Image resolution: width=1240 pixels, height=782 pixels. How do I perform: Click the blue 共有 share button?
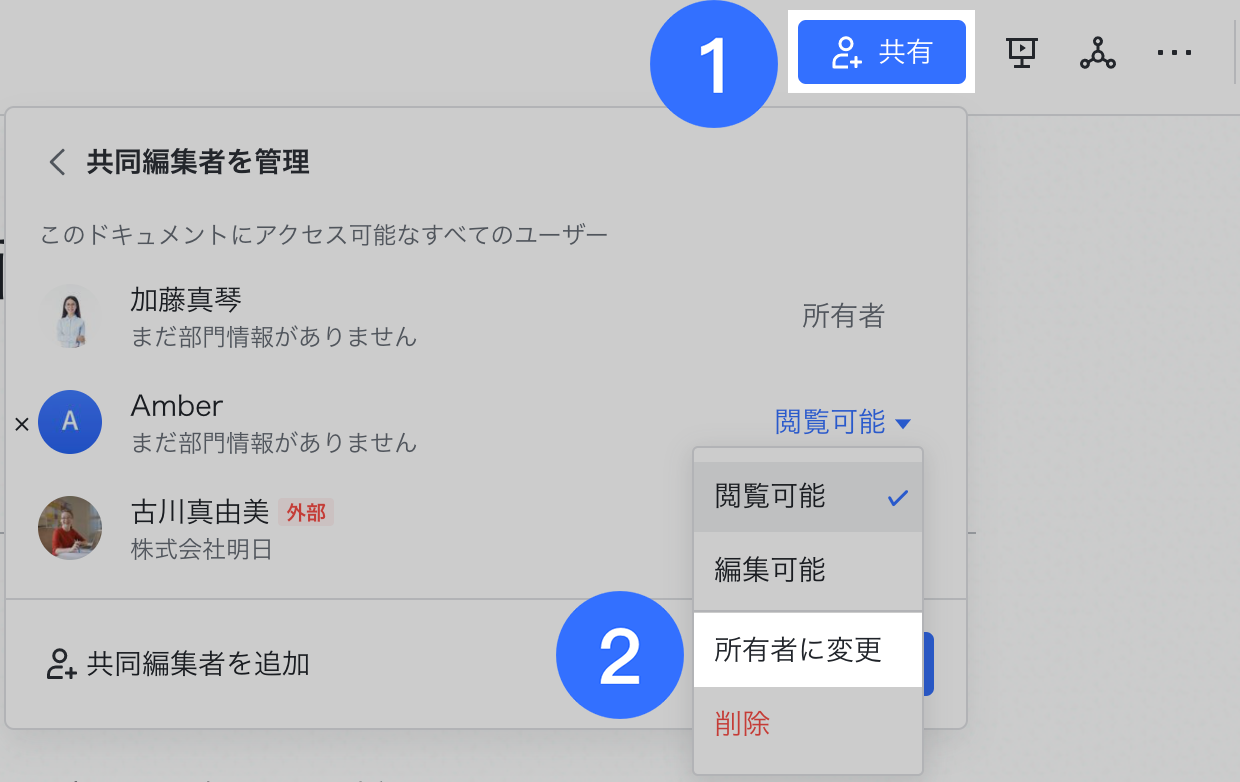click(x=881, y=52)
